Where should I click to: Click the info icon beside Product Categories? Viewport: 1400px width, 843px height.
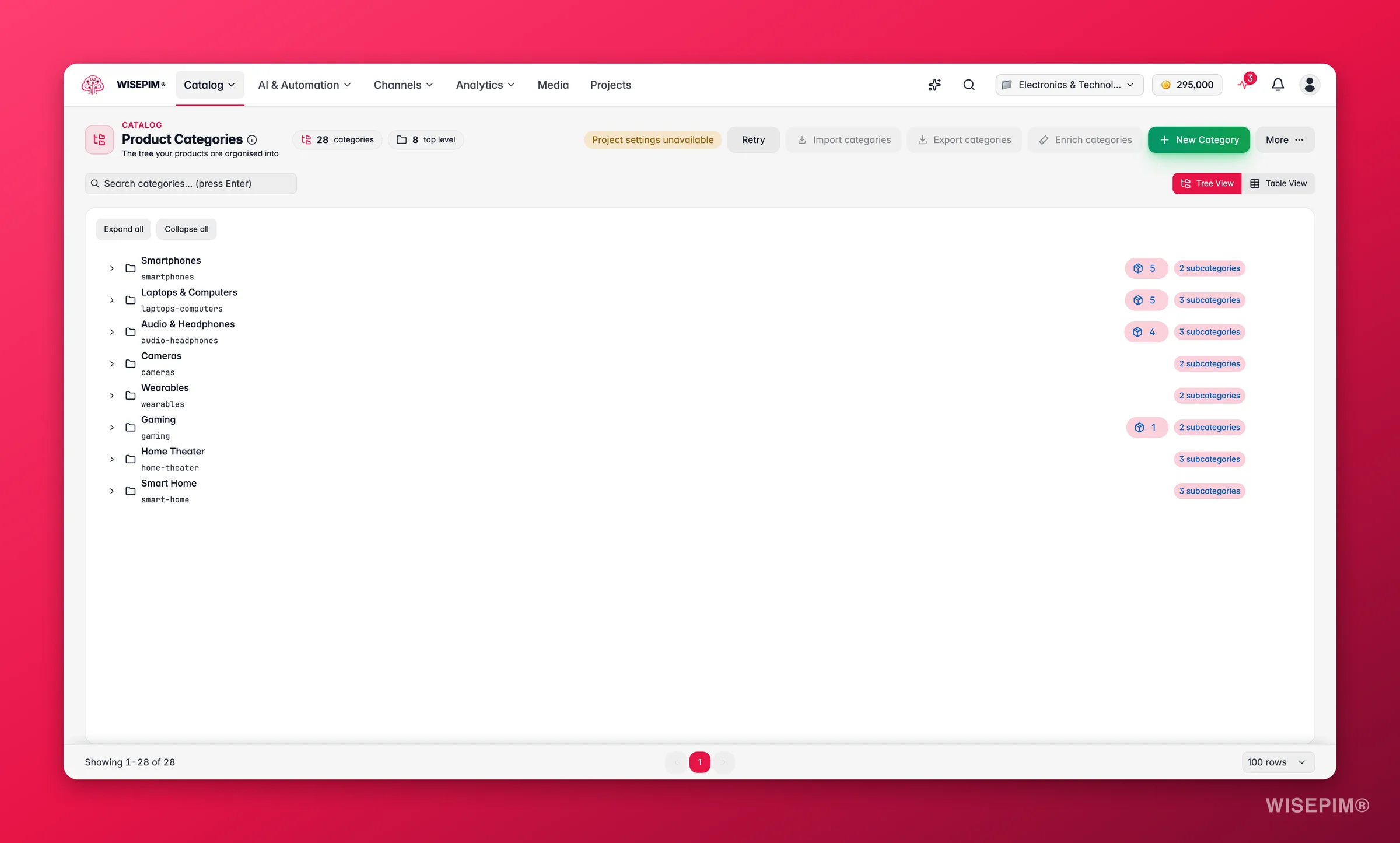point(252,139)
